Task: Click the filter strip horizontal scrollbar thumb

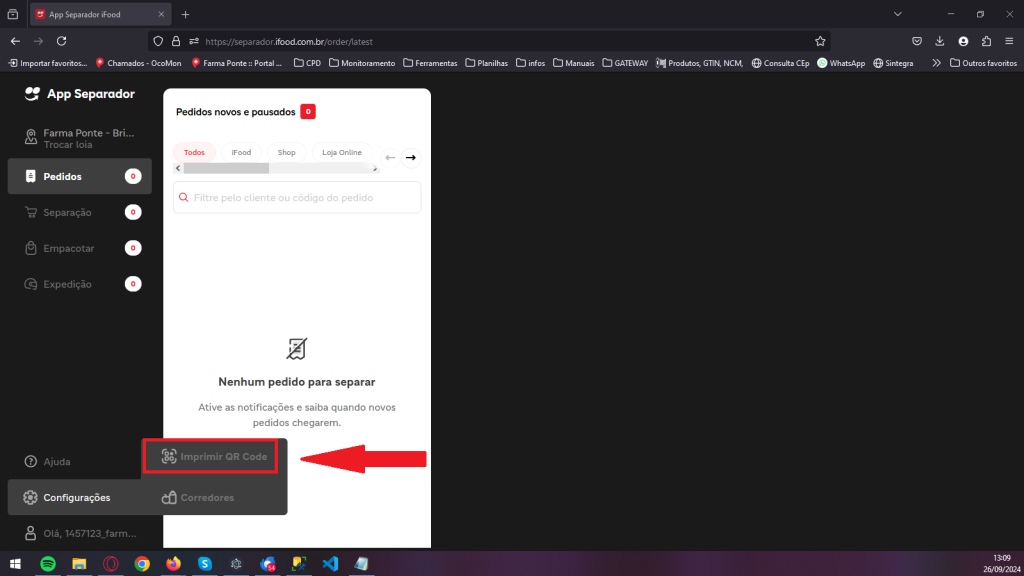Action: click(226, 168)
